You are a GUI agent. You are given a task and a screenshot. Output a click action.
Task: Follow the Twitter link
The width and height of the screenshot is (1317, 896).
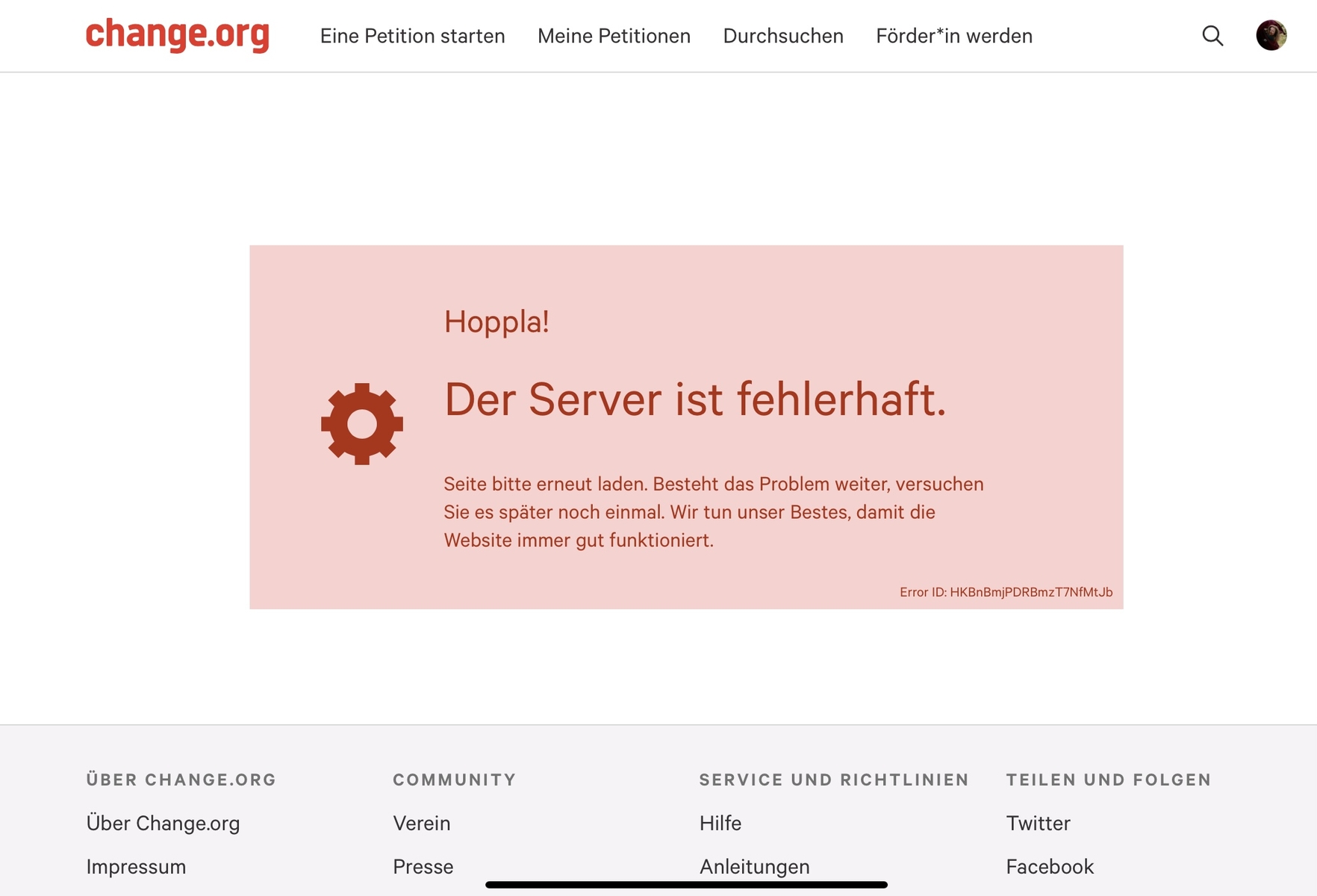click(1038, 823)
